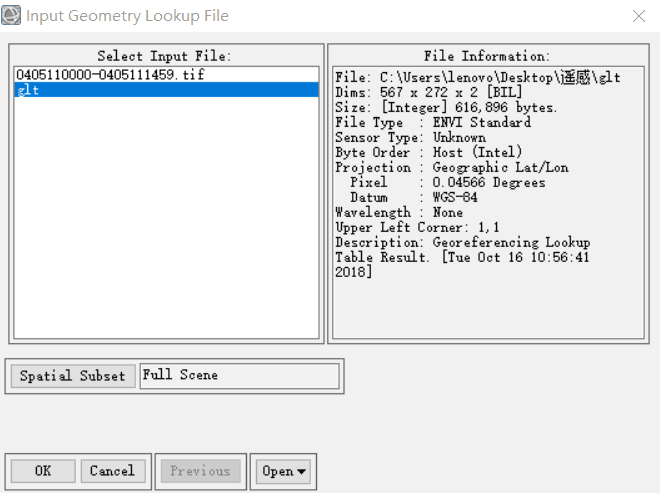Select the 0405110000-0405111459.tif file

pos(166,75)
